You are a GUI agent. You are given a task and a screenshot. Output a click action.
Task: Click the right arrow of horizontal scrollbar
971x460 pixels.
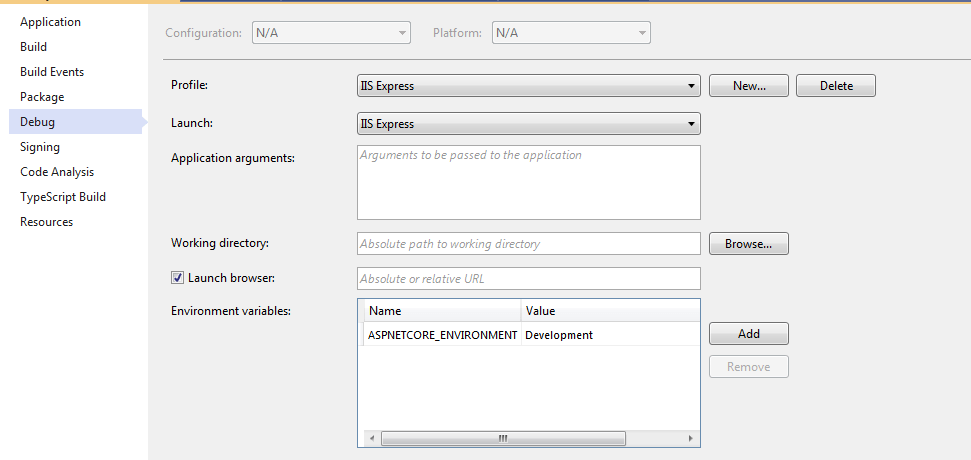pos(690,438)
